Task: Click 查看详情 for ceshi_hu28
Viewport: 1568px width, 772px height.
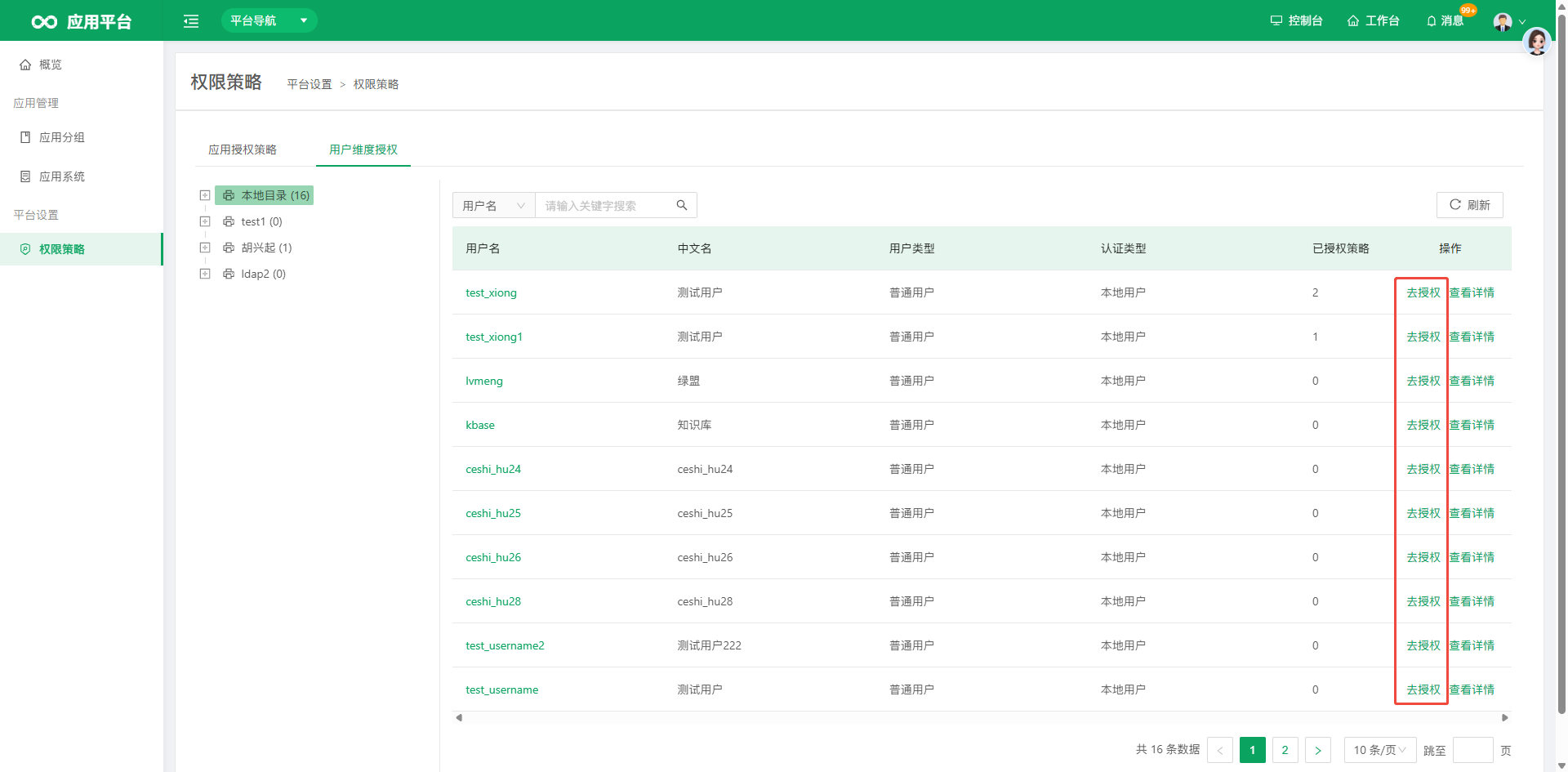Action: click(x=1472, y=601)
